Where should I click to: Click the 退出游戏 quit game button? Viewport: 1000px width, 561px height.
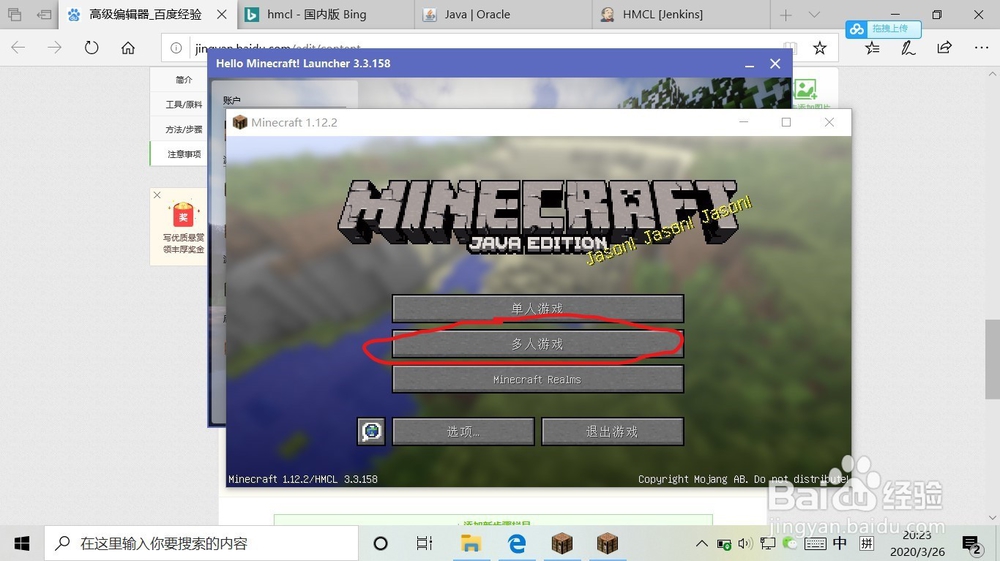612,432
